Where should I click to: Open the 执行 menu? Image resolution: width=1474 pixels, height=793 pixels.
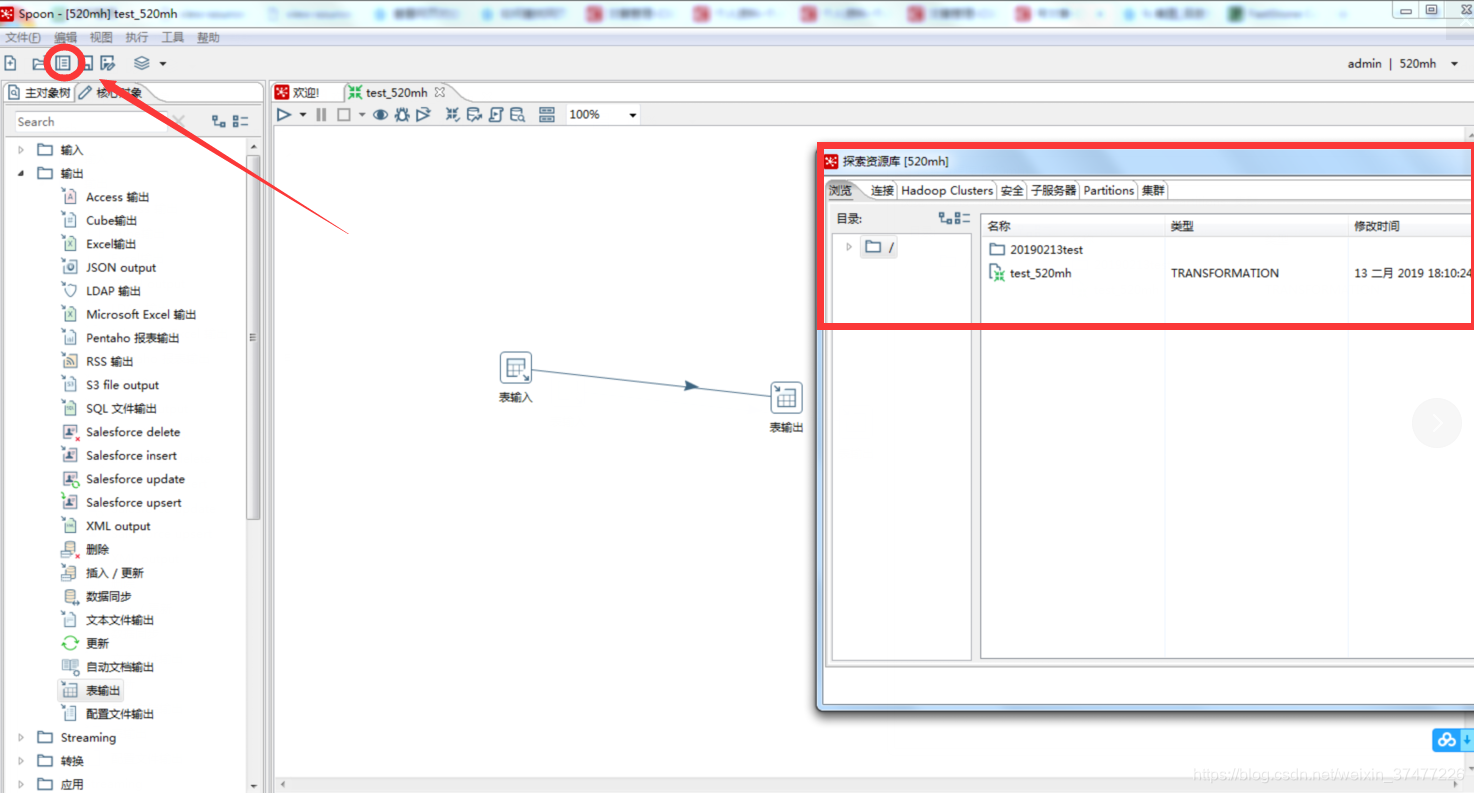tap(137, 37)
